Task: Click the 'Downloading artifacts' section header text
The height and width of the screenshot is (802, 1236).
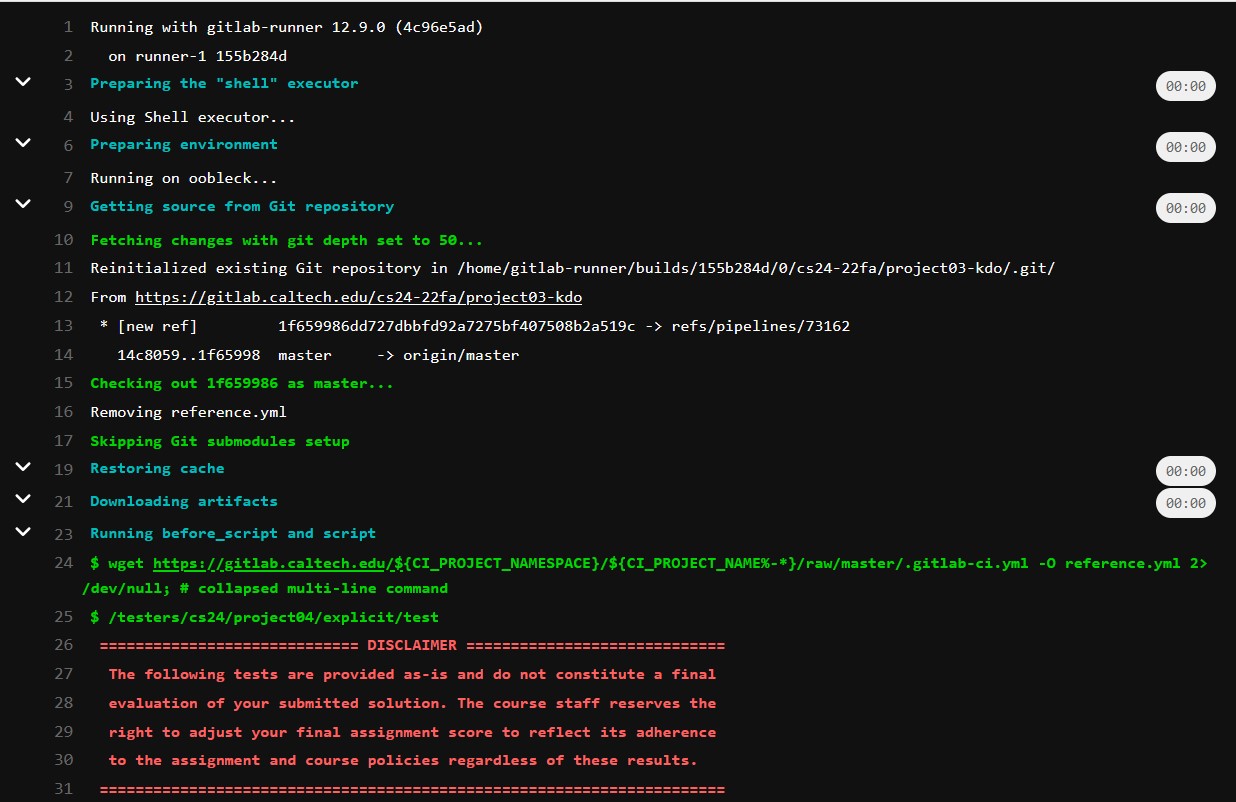Action: [x=183, y=501]
